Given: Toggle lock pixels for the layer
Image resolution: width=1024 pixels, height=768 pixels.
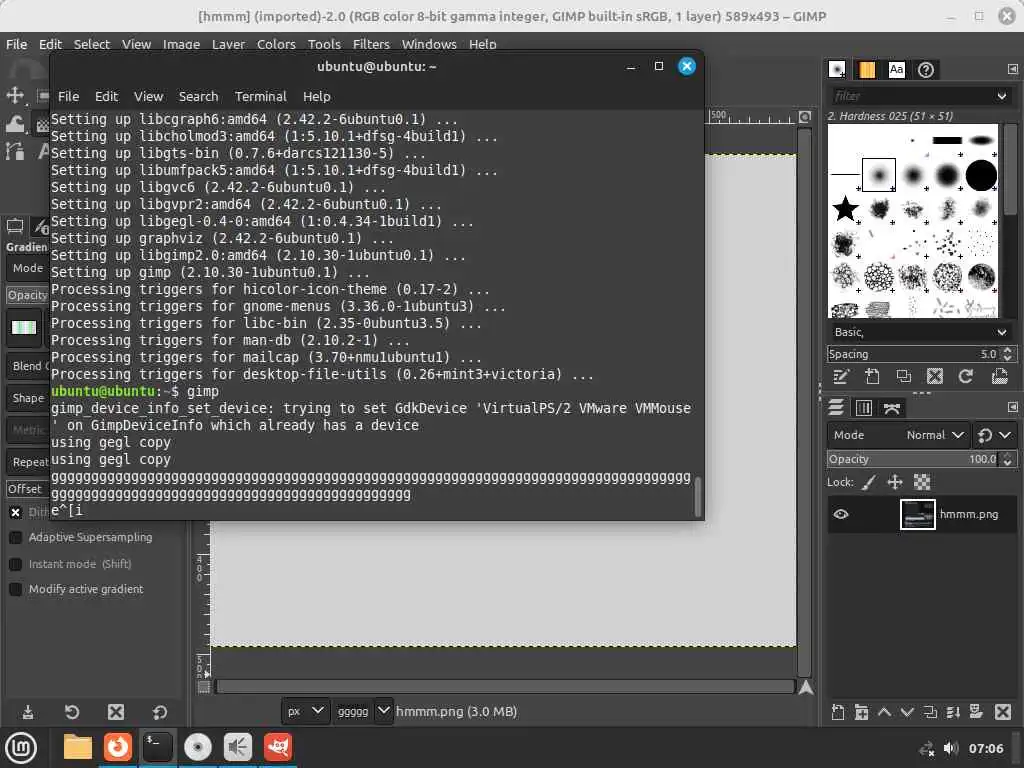Looking at the screenshot, I should point(869,483).
